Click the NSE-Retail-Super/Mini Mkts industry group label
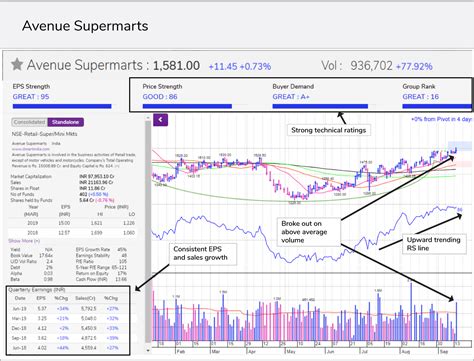474x361 pixels. coord(45,134)
